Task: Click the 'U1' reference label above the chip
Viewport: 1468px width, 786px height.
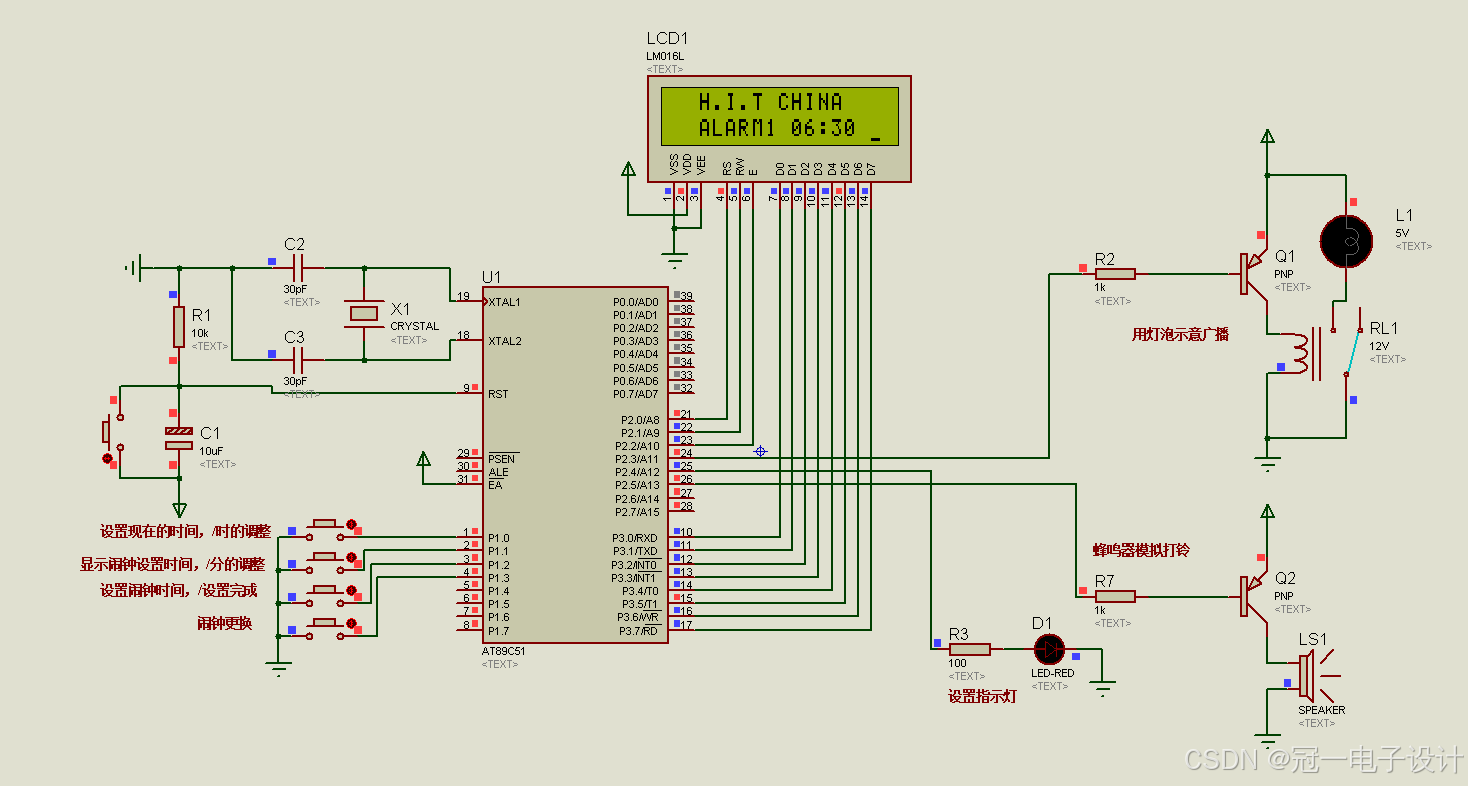Action: [491, 277]
